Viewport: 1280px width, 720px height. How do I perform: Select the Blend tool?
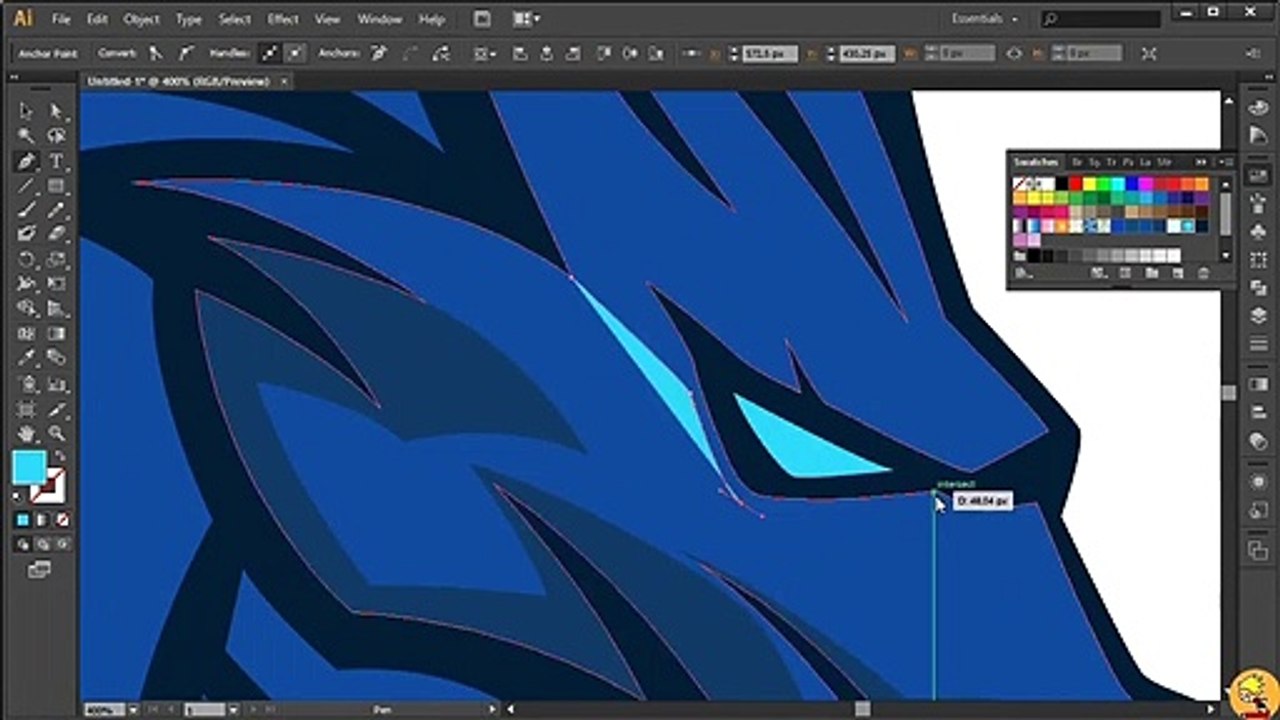pos(56,357)
